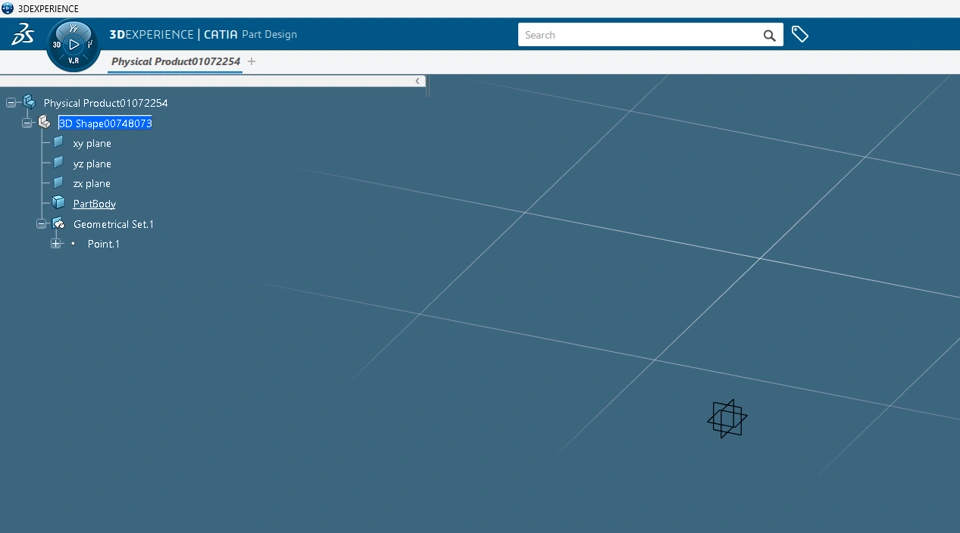Click the compass north quadrant
This screenshot has height=533, width=960.
73,28
